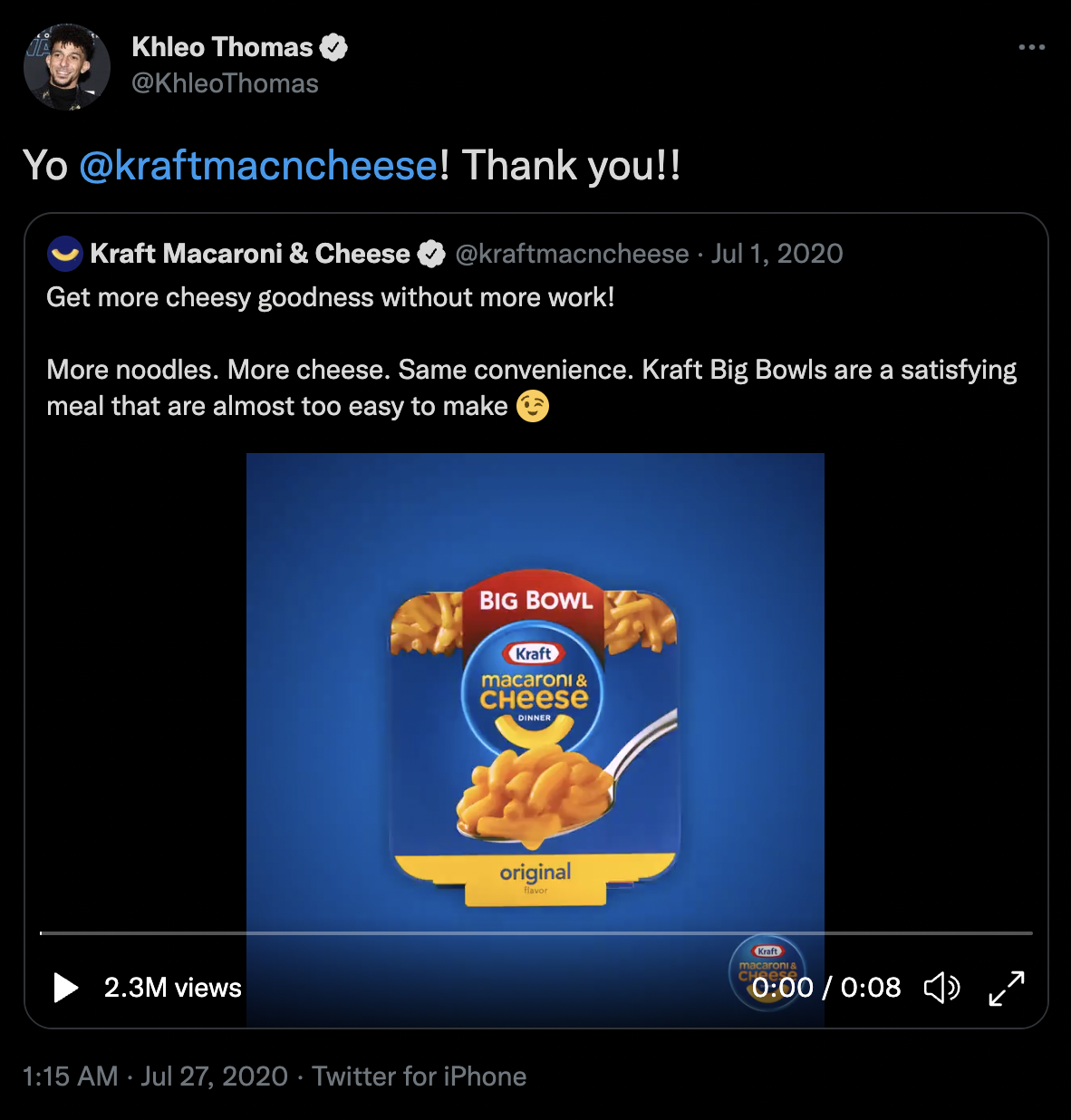Click the Big Bowl video thumbnail
This screenshot has width=1071, height=1120.
point(535,707)
